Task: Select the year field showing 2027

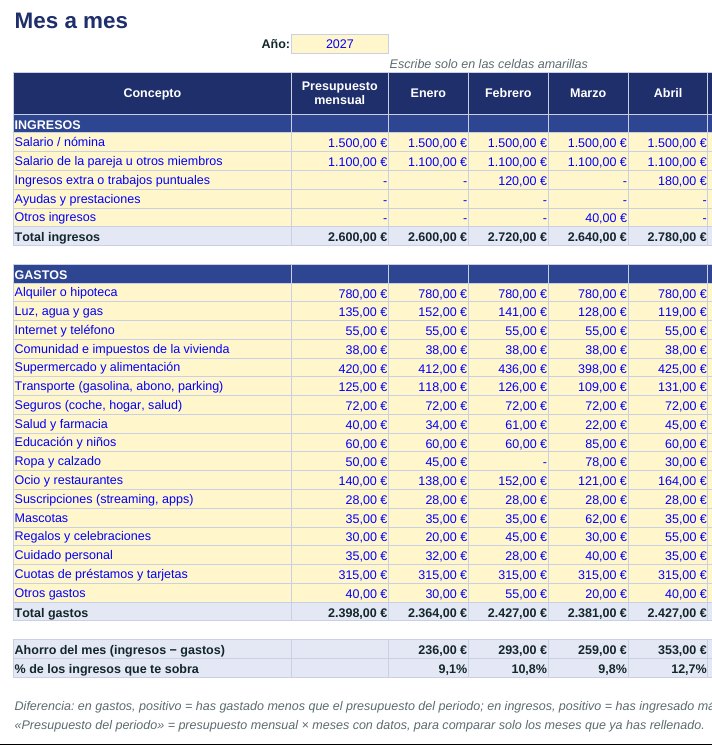Action: click(x=340, y=44)
